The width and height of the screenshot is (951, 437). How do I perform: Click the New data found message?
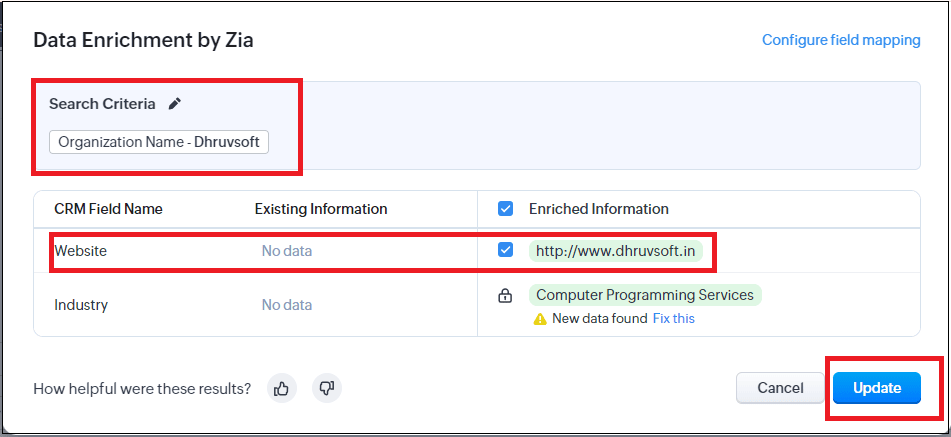click(x=600, y=318)
